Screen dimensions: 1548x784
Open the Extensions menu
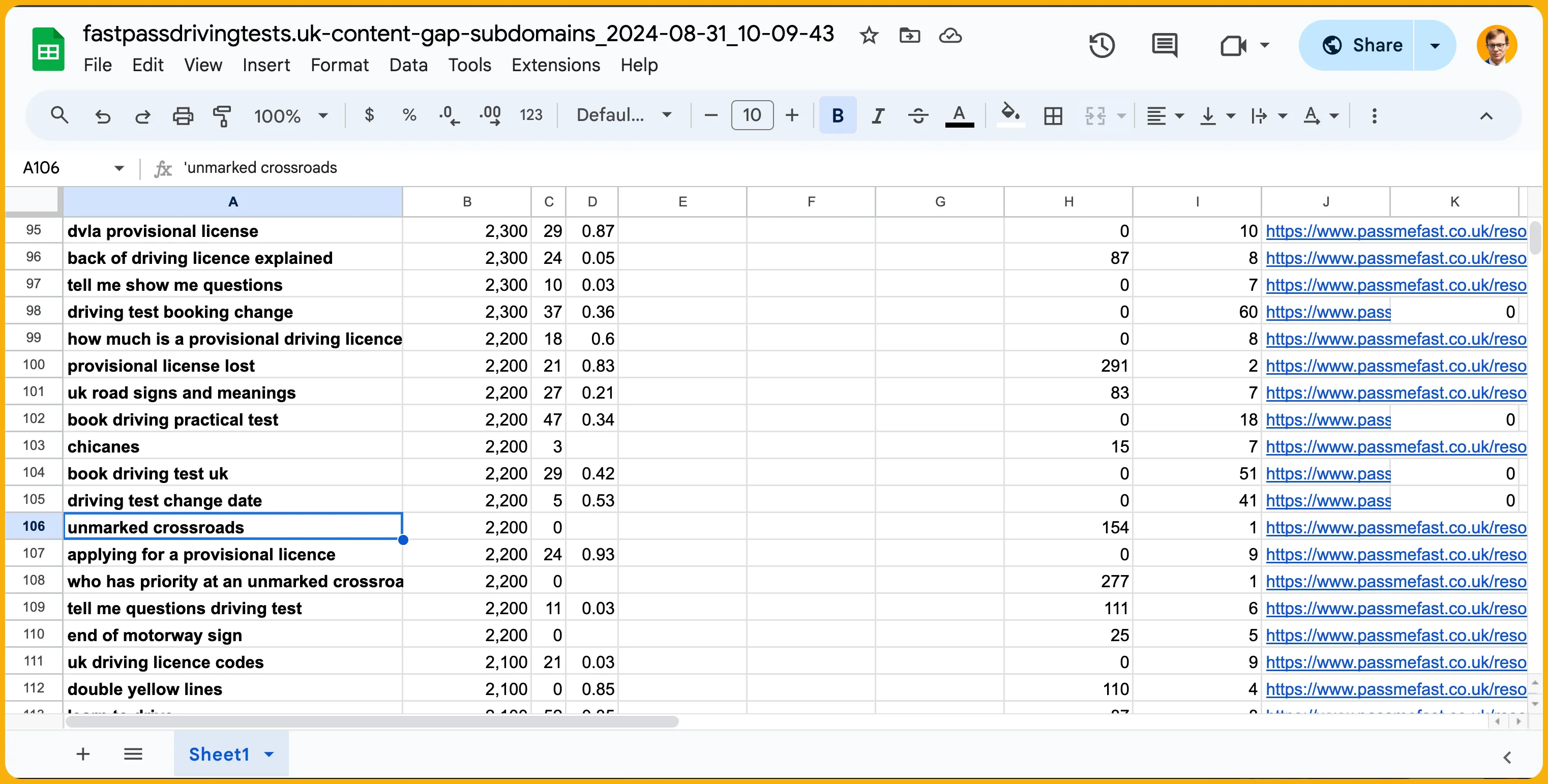(x=556, y=65)
